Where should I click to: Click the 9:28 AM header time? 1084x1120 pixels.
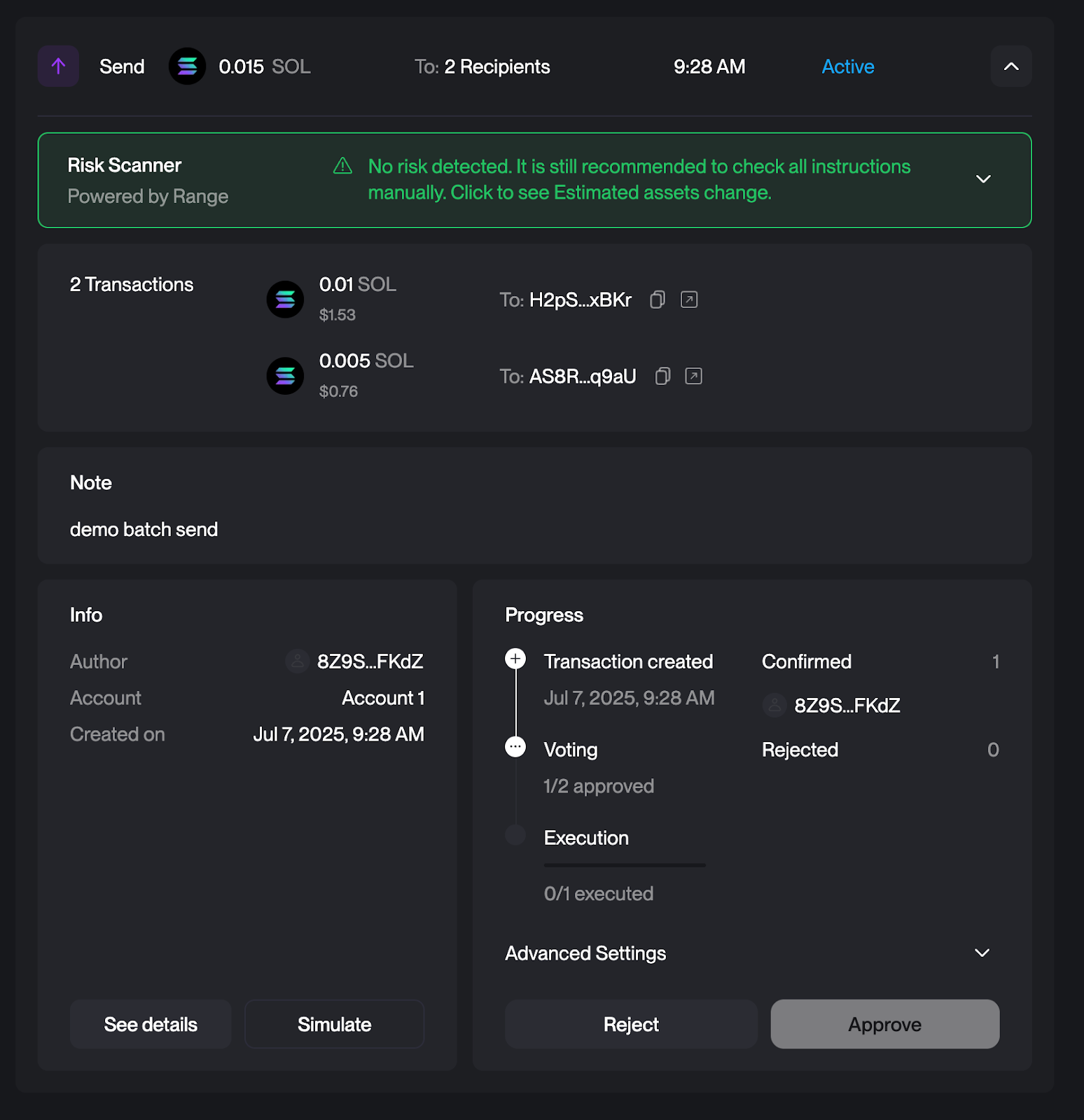(709, 66)
